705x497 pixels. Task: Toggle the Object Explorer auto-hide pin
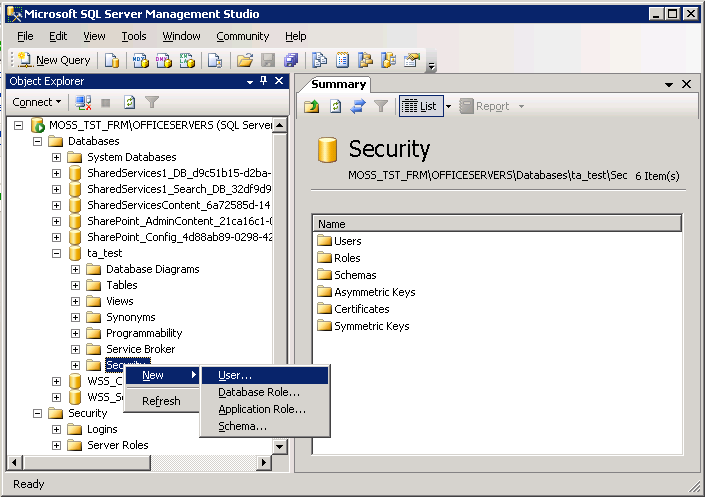(263, 81)
